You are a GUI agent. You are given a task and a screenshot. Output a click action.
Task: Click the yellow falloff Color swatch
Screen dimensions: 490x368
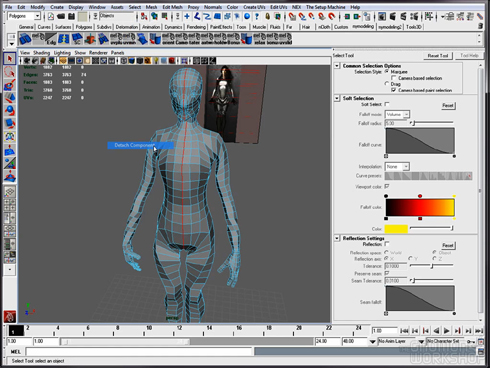tap(396, 229)
